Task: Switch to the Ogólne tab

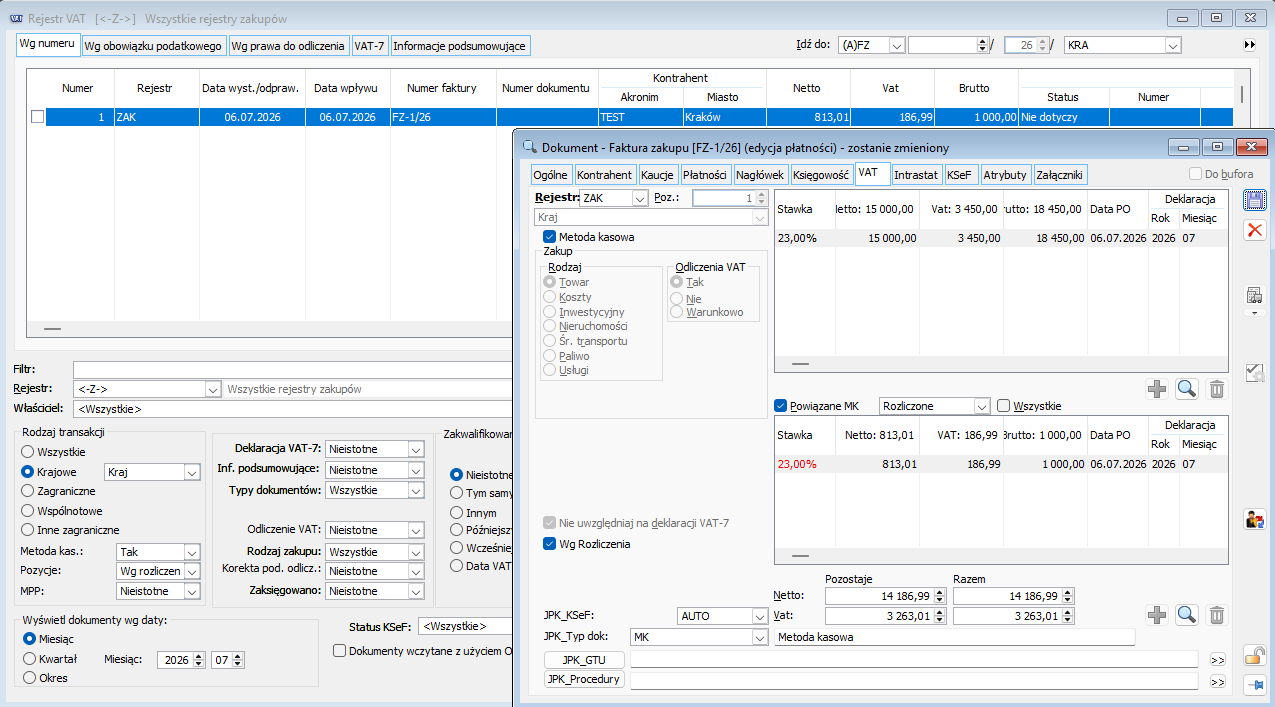Action: point(551,175)
